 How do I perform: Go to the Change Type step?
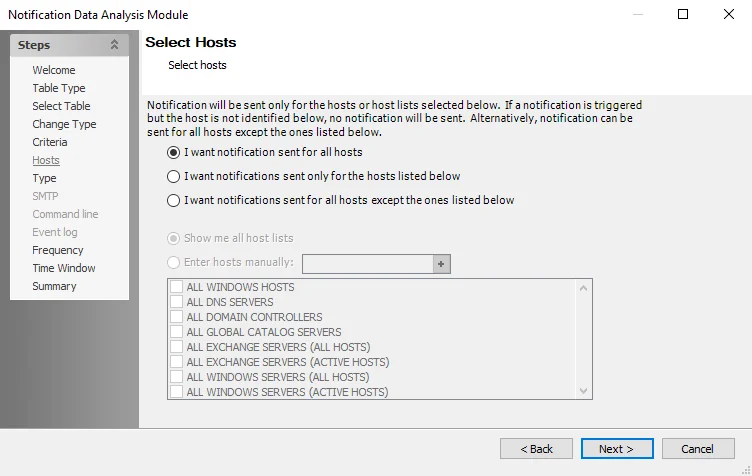click(x=64, y=124)
